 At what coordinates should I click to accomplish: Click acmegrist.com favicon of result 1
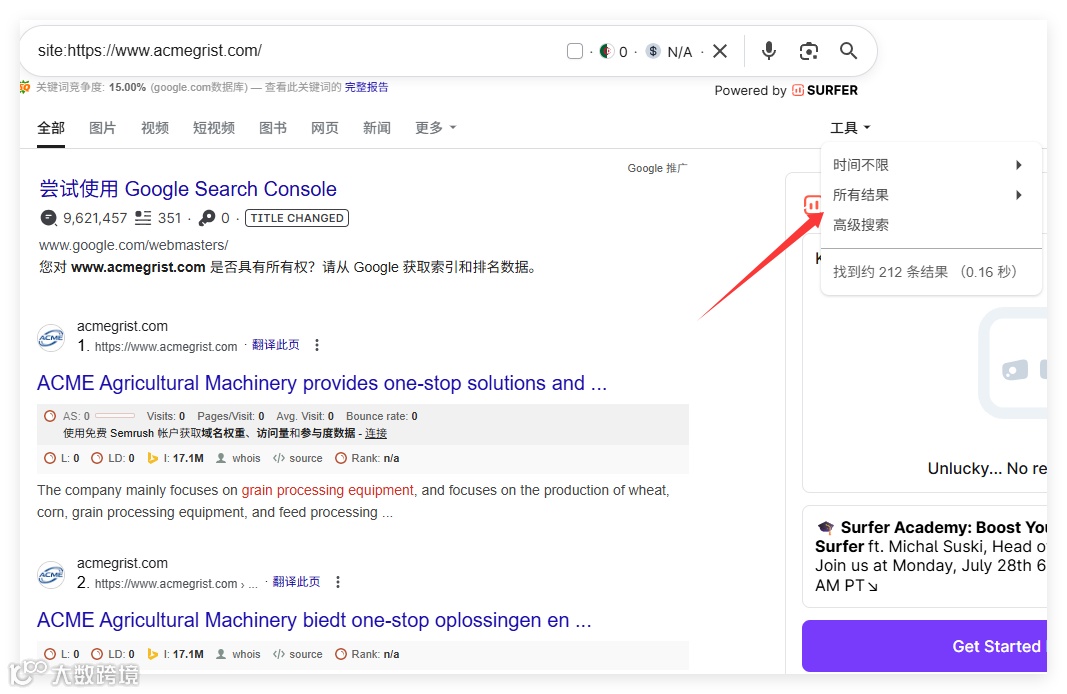coord(51,337)
